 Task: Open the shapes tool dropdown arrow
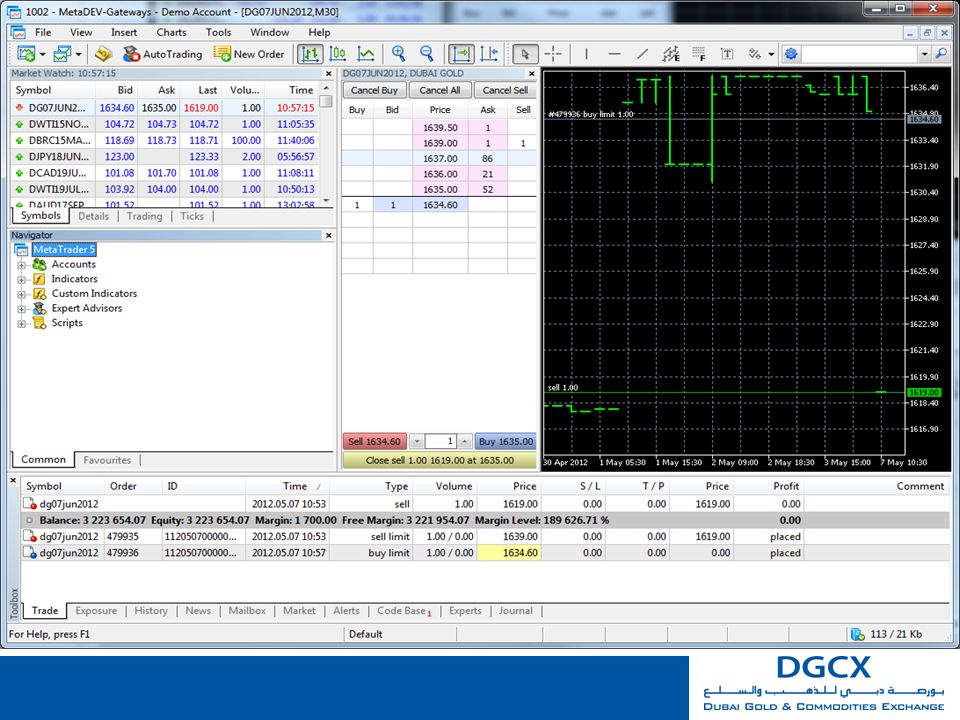point(771,54)
